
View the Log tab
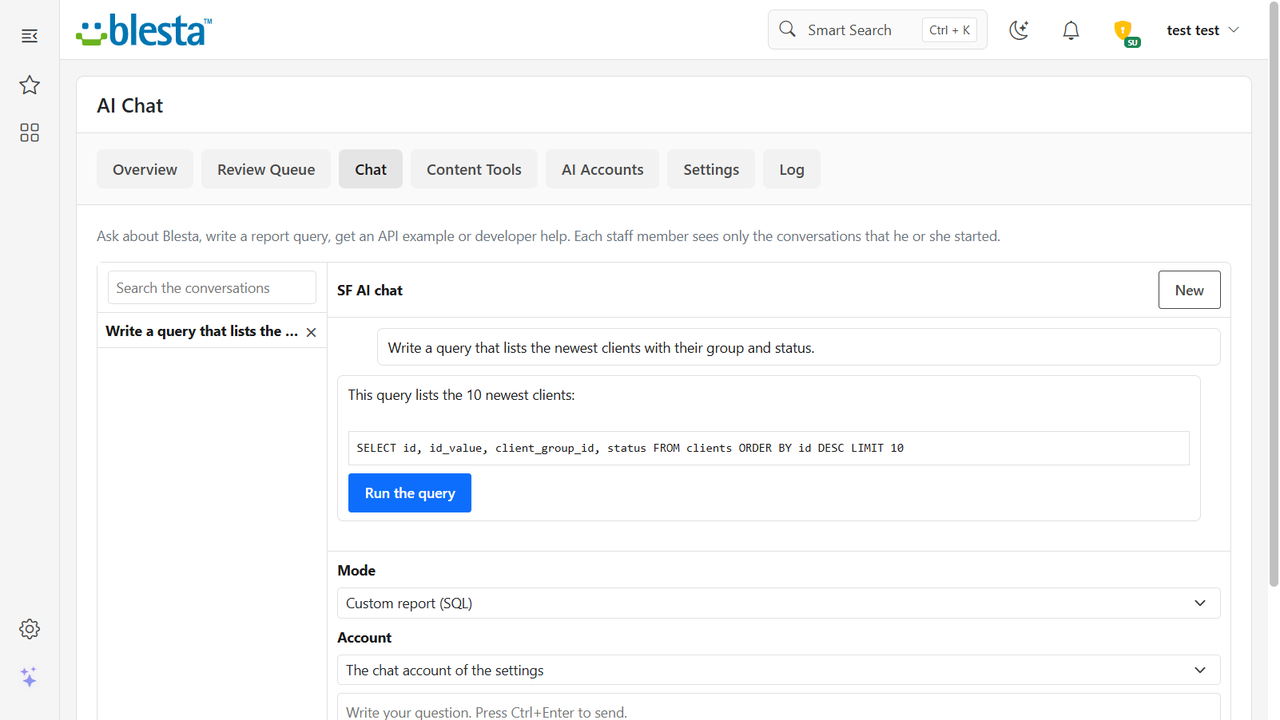coord(792,169)
